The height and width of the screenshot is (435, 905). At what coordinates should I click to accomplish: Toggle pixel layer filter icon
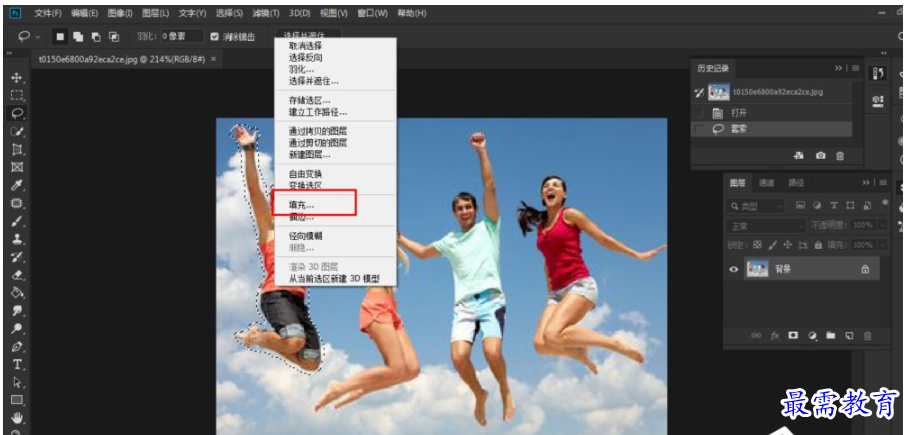[x=800, y=205]
